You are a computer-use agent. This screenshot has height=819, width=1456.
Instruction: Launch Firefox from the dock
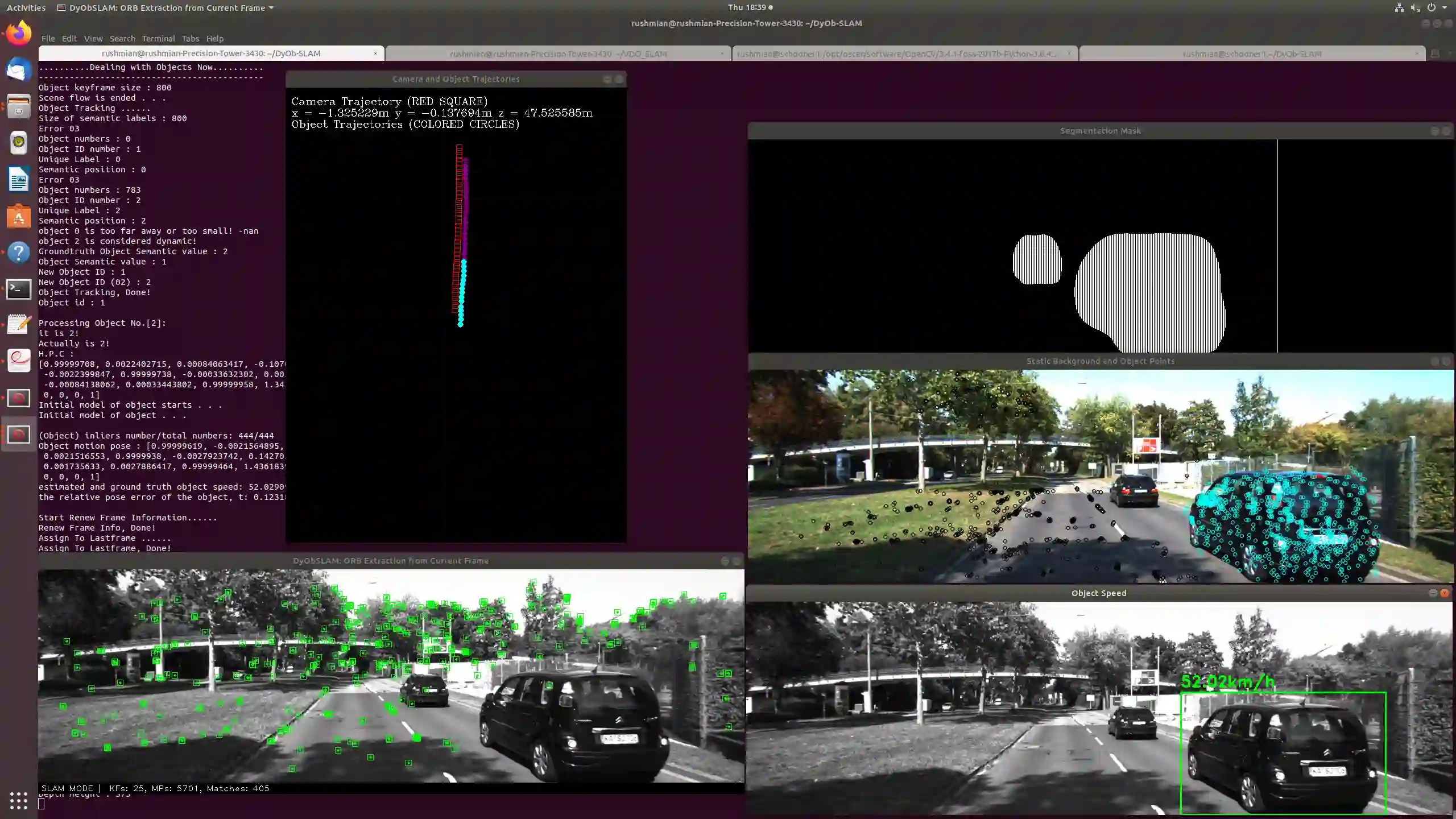19,34
